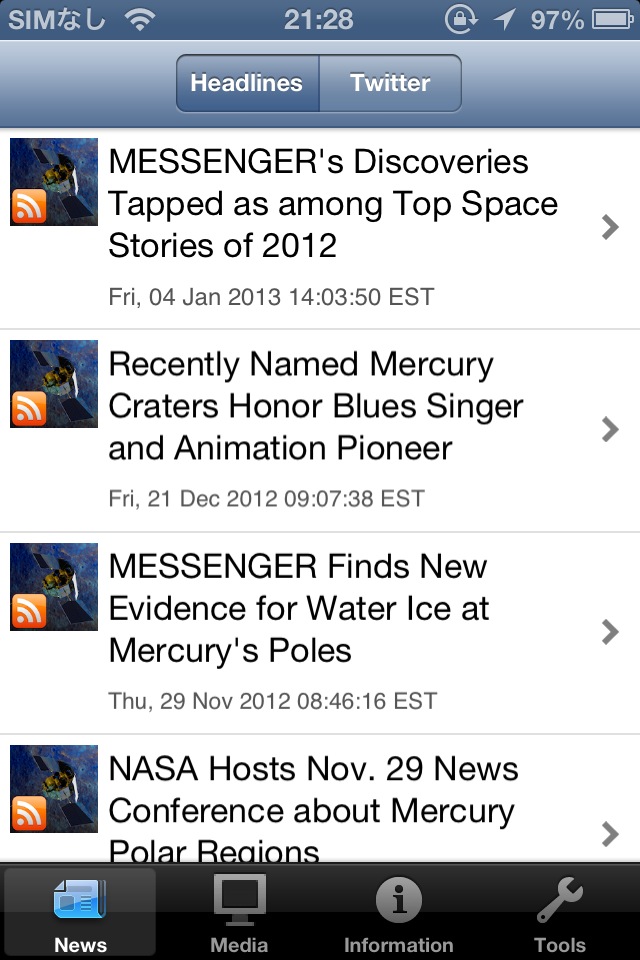Image resolution: width=640 pixels, height=960 pixels.
Task: Open chevron for Mercury Craters article
Action: click(x=610, y=429)
